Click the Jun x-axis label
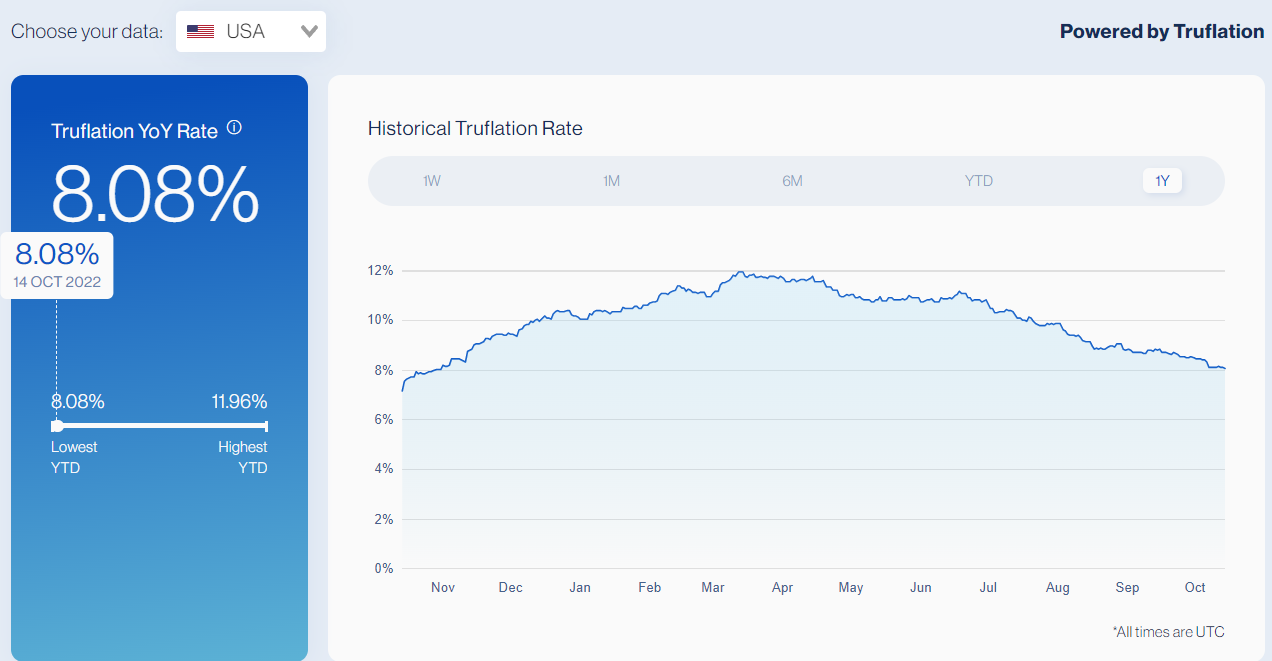Viewport: 1272px width, 661px height. [921, 587]
